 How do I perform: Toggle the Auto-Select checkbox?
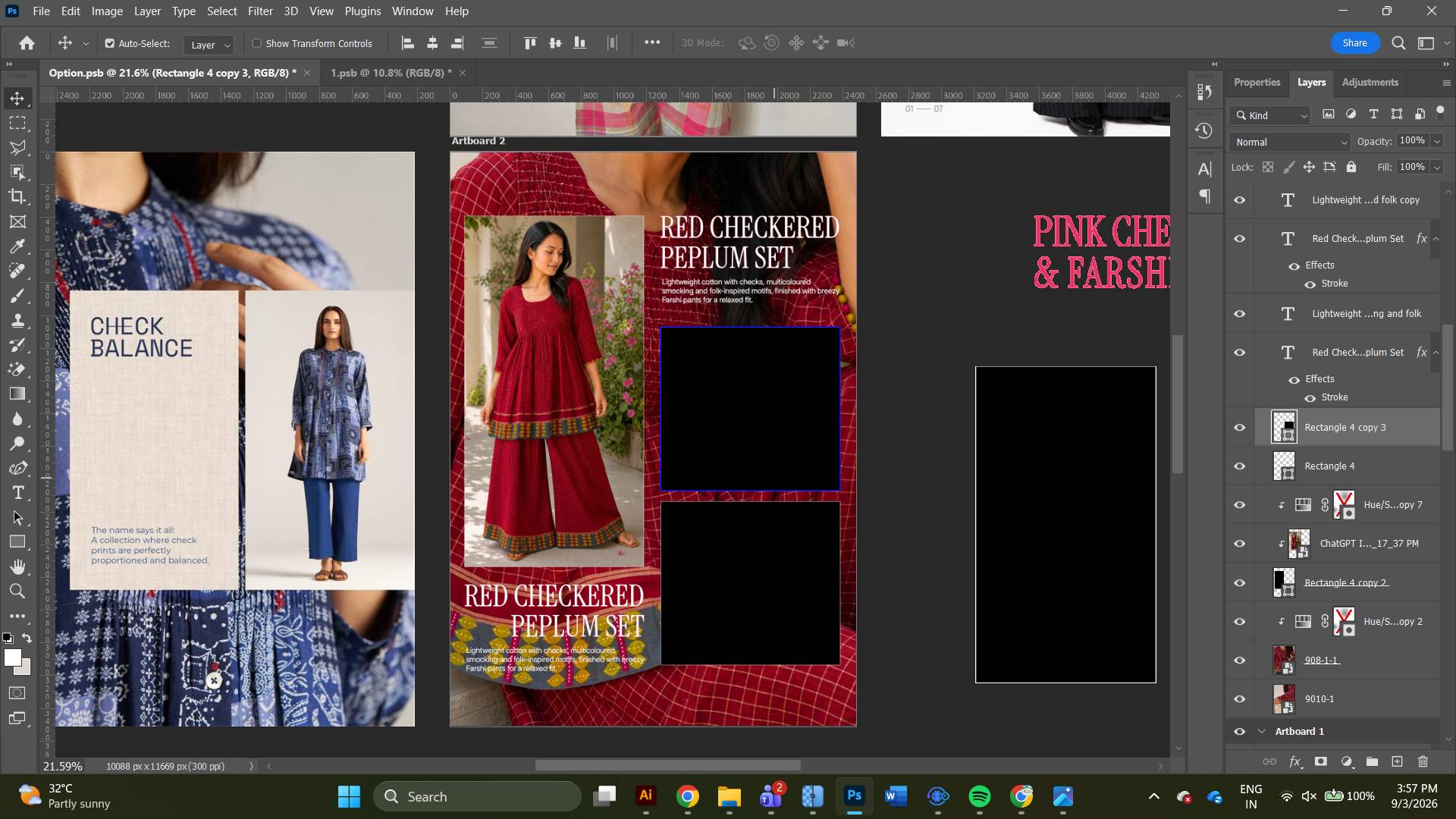(x=110, y=43)
